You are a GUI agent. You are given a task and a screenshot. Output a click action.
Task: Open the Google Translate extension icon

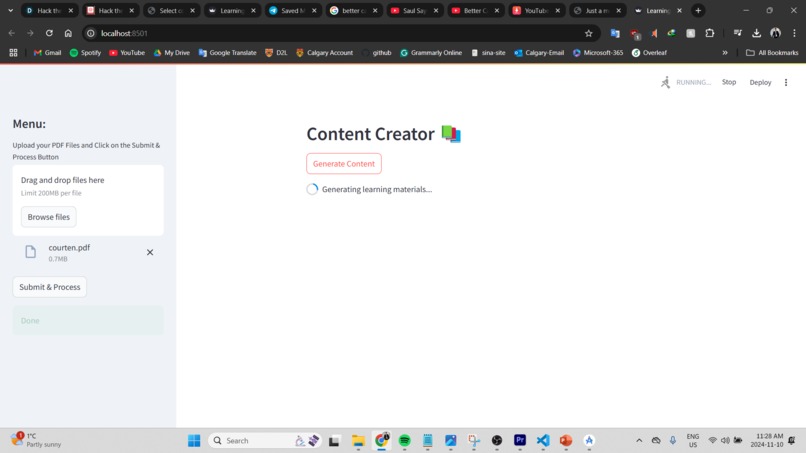pyautogui.click(x=615, y=33)
